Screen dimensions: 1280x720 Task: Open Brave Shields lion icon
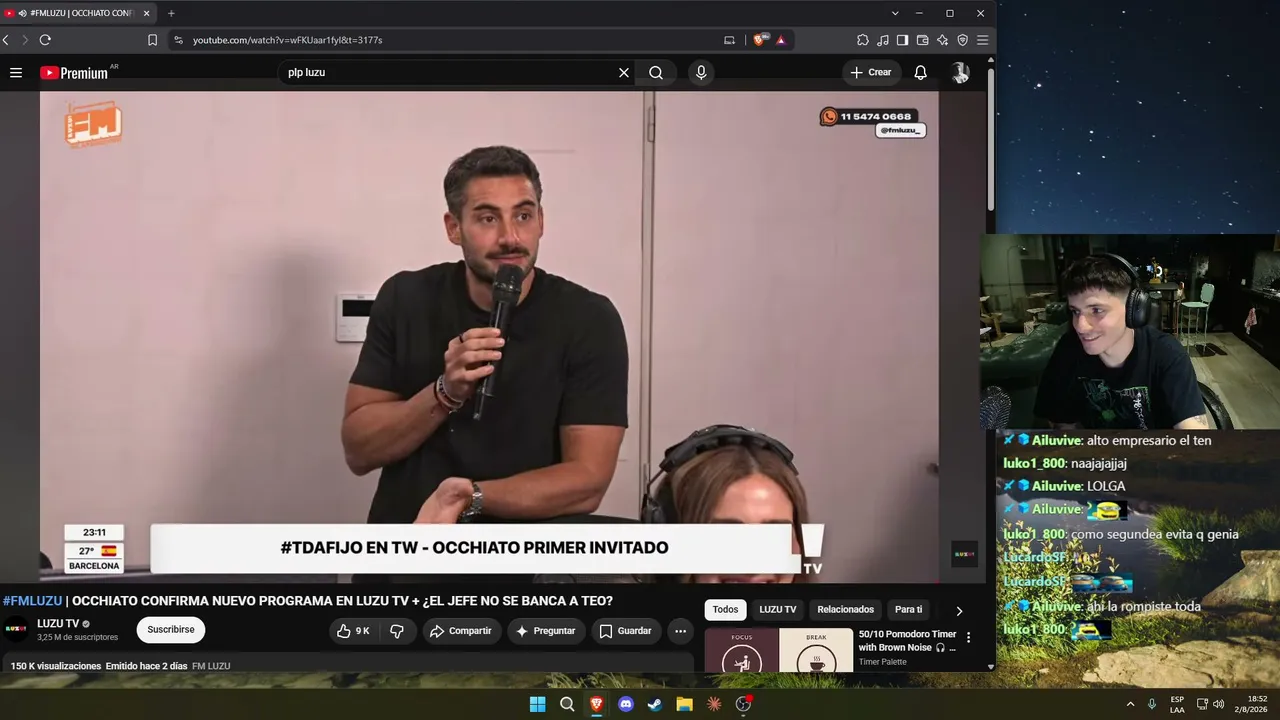(760, 40)
